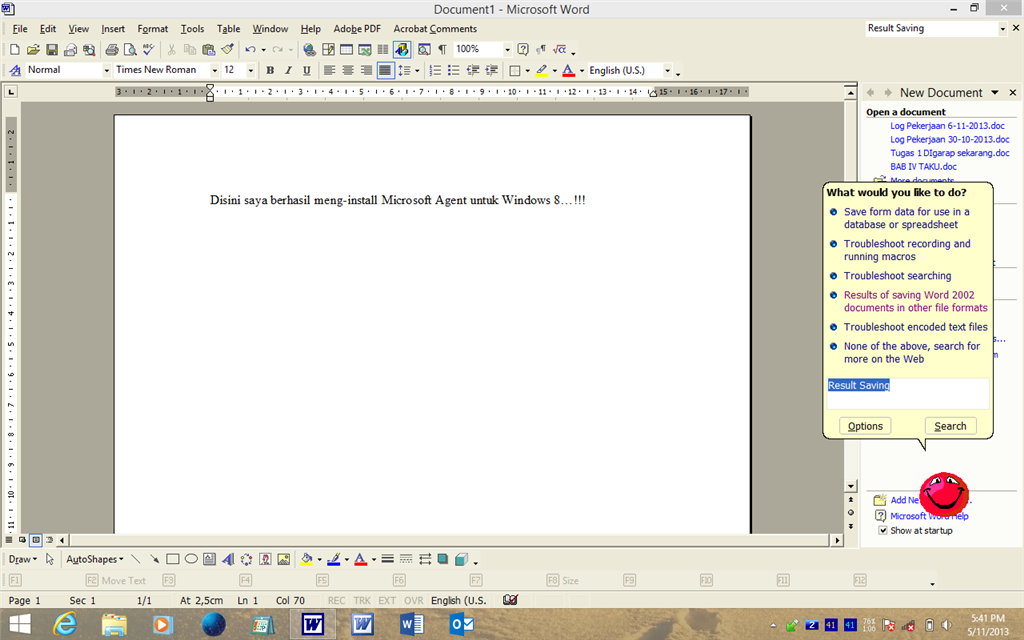Turn off Justify alignment
1024x640 pixels.
point(385,71)
